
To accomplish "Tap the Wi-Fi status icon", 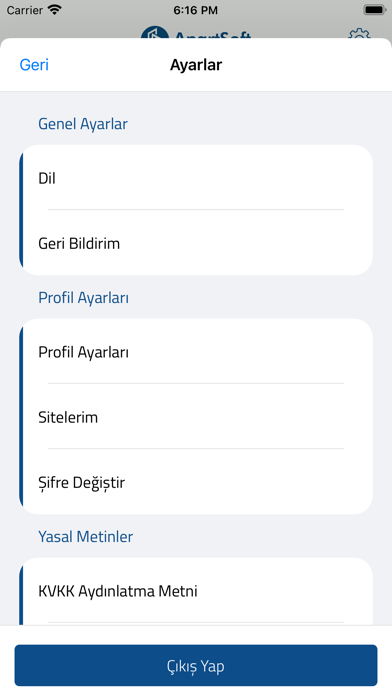I will tap(55, 10).
